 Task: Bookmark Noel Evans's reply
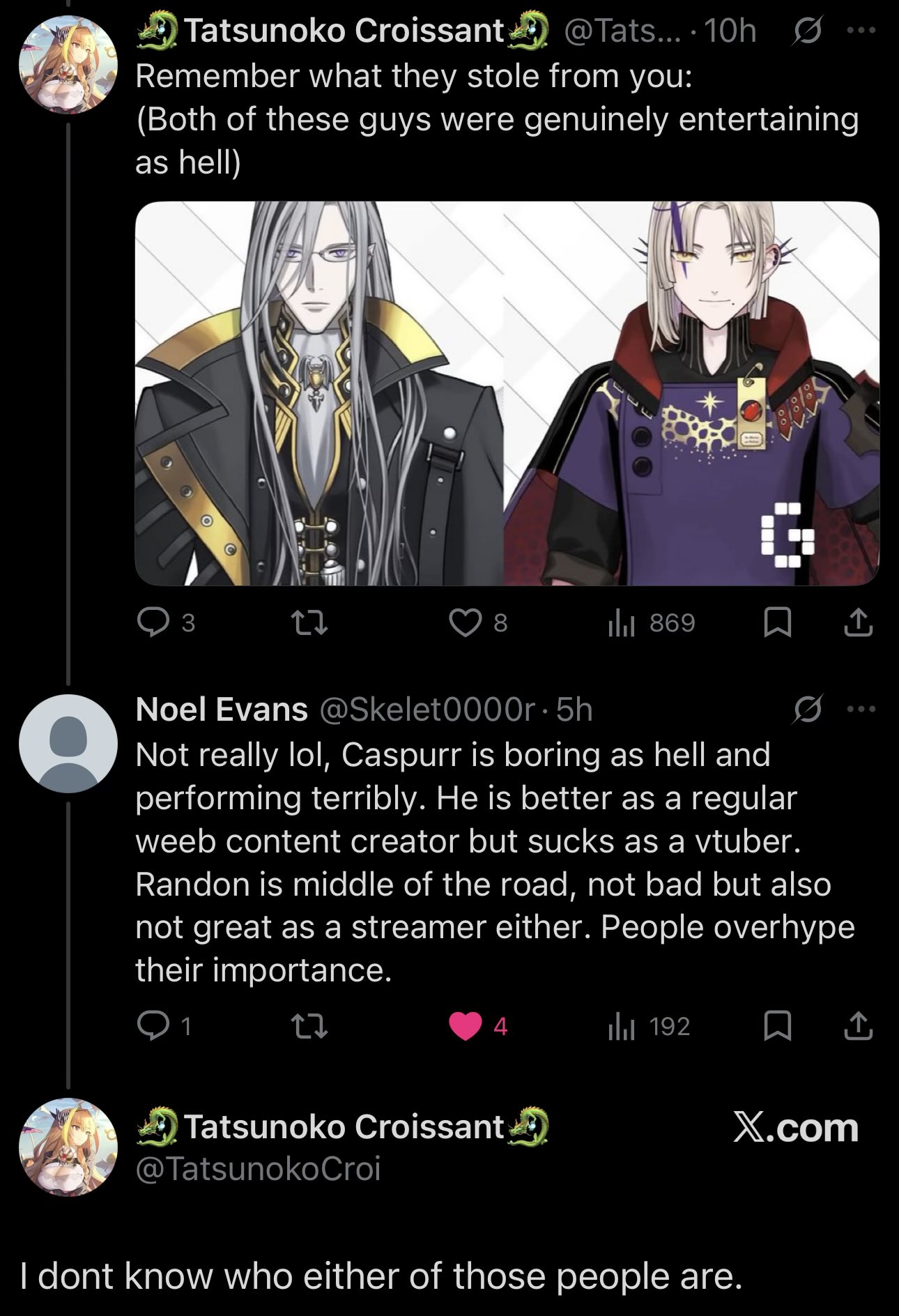click(778, 1026)
